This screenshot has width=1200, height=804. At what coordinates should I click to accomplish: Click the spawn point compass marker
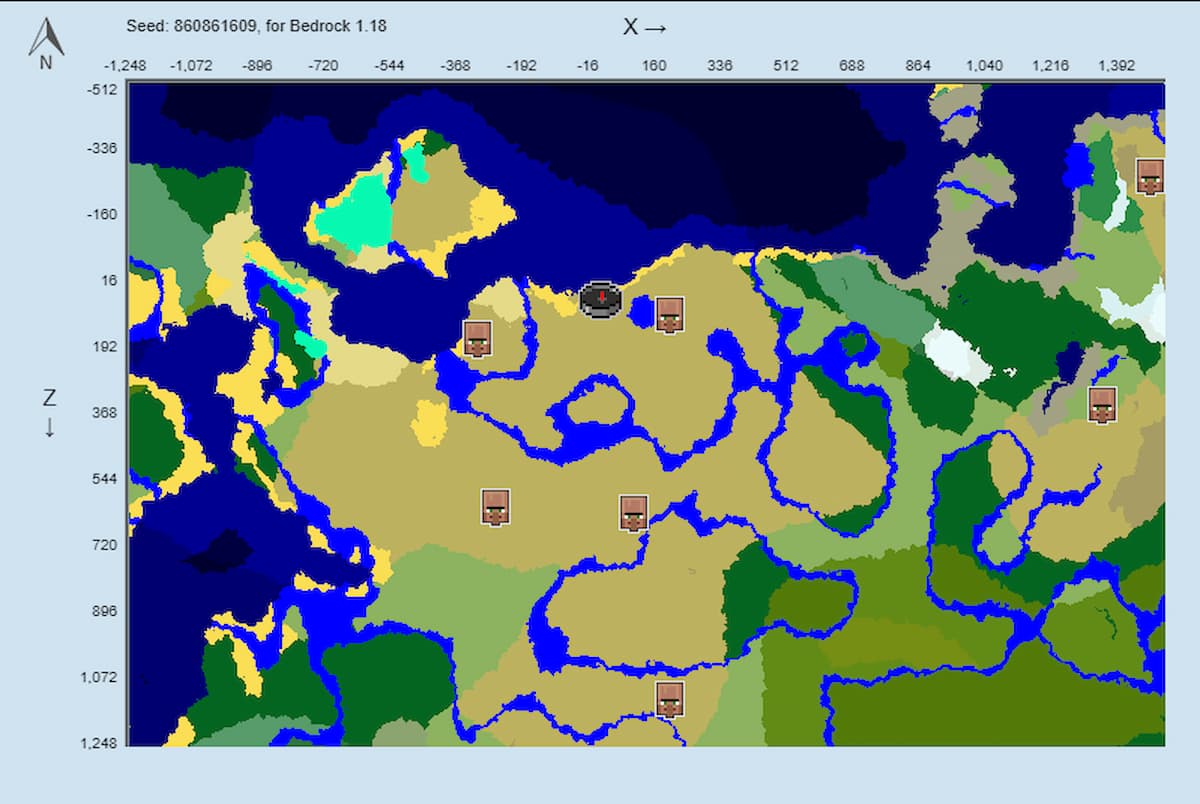point(601,299)
